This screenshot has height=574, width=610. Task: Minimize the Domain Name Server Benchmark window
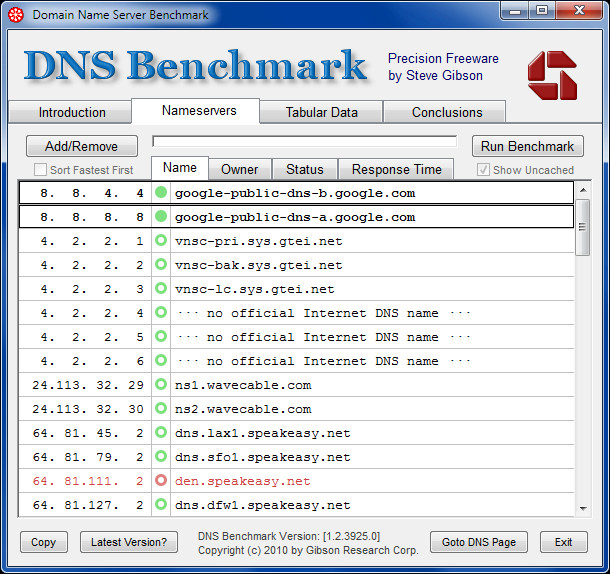(515, 10)
